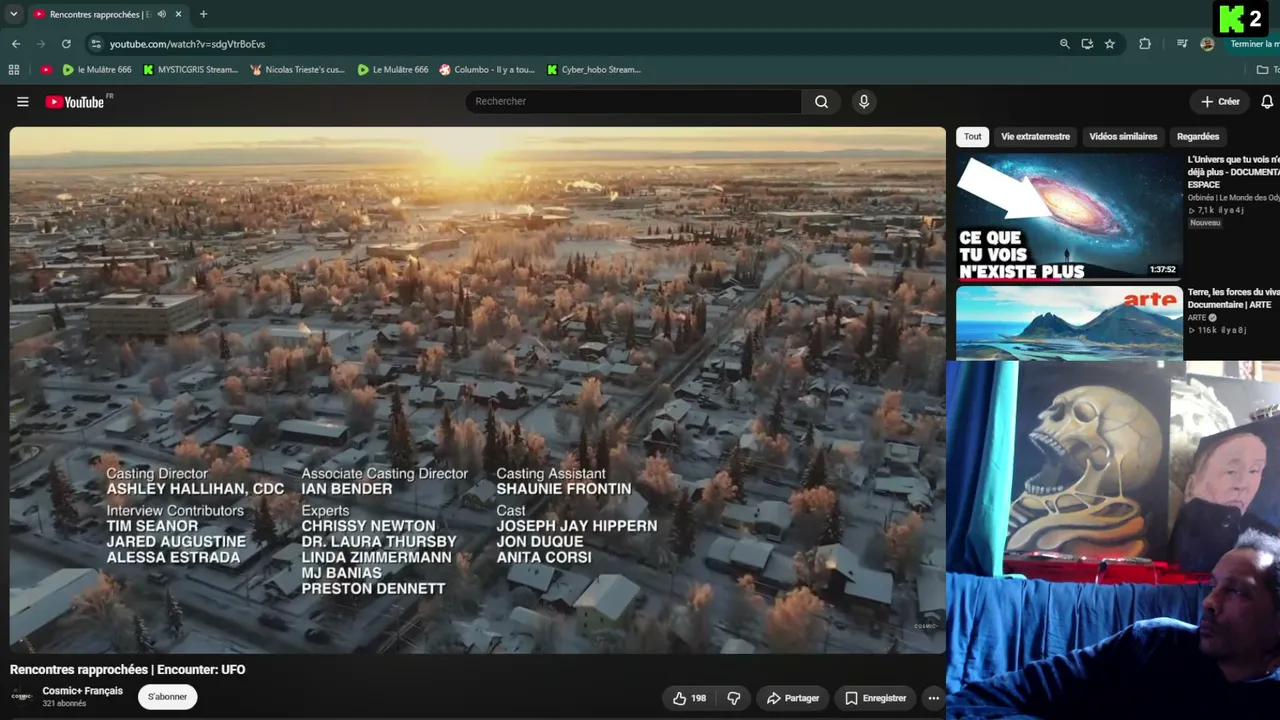Open the MYSTICGRIS Stream bookmark
The height and width of the screenshot is (720, 1280).
(x=191, y=70)
